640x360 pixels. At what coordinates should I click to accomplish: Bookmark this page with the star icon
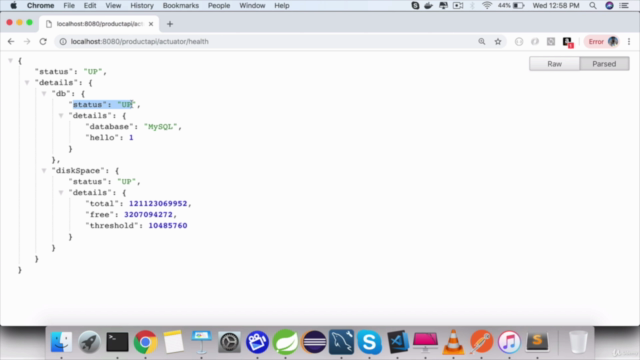(x=498, y=42)
